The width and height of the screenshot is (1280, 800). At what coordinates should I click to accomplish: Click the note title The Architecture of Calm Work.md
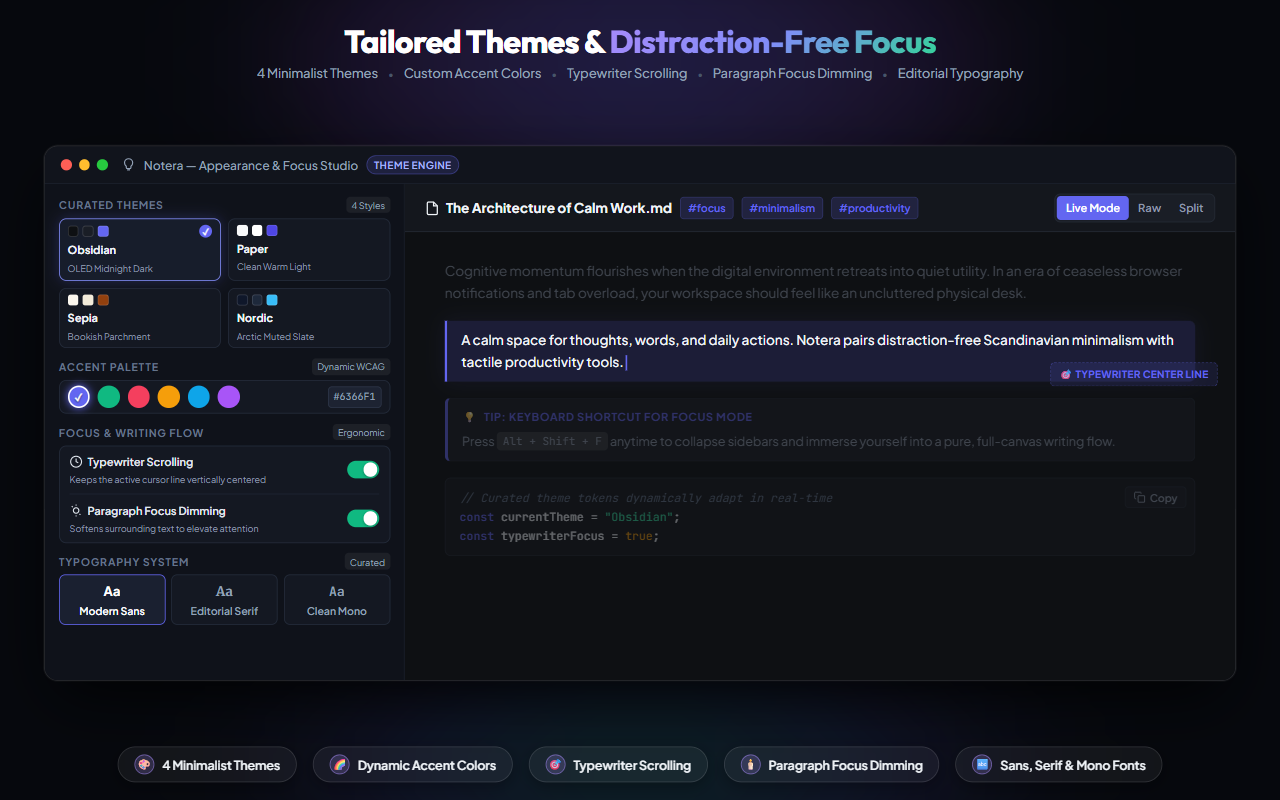tap(559, 208)
